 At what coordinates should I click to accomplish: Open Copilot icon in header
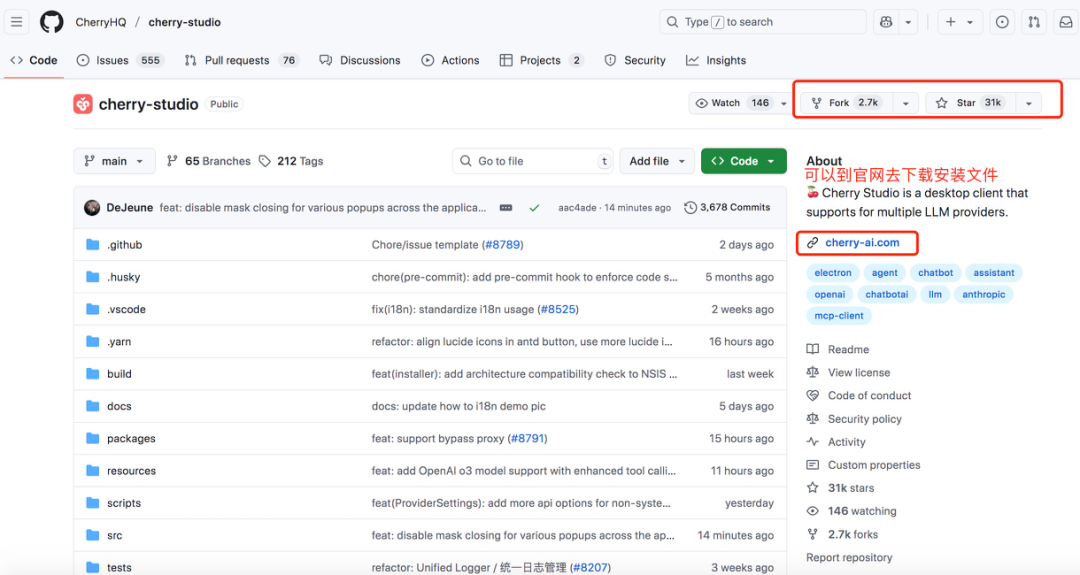[886, 22]
